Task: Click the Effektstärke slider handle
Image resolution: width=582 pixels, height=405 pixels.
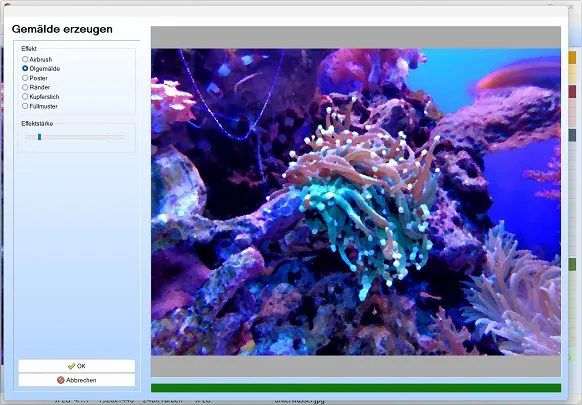Action: pyautogui.click(x=39, y=137)
